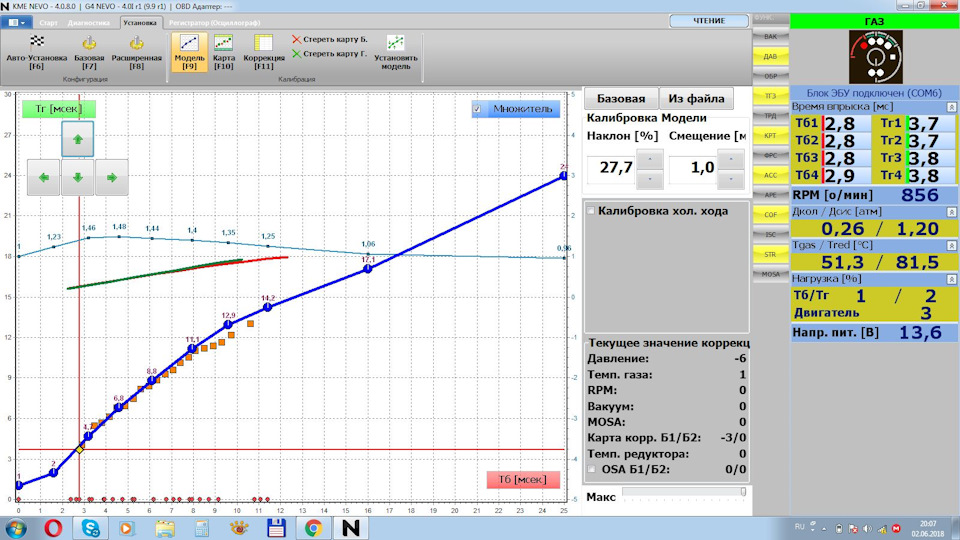The height and width of the screenshot is (540, 960).
Task: Switch to Установка tab
Action: (x=140, y=23)
